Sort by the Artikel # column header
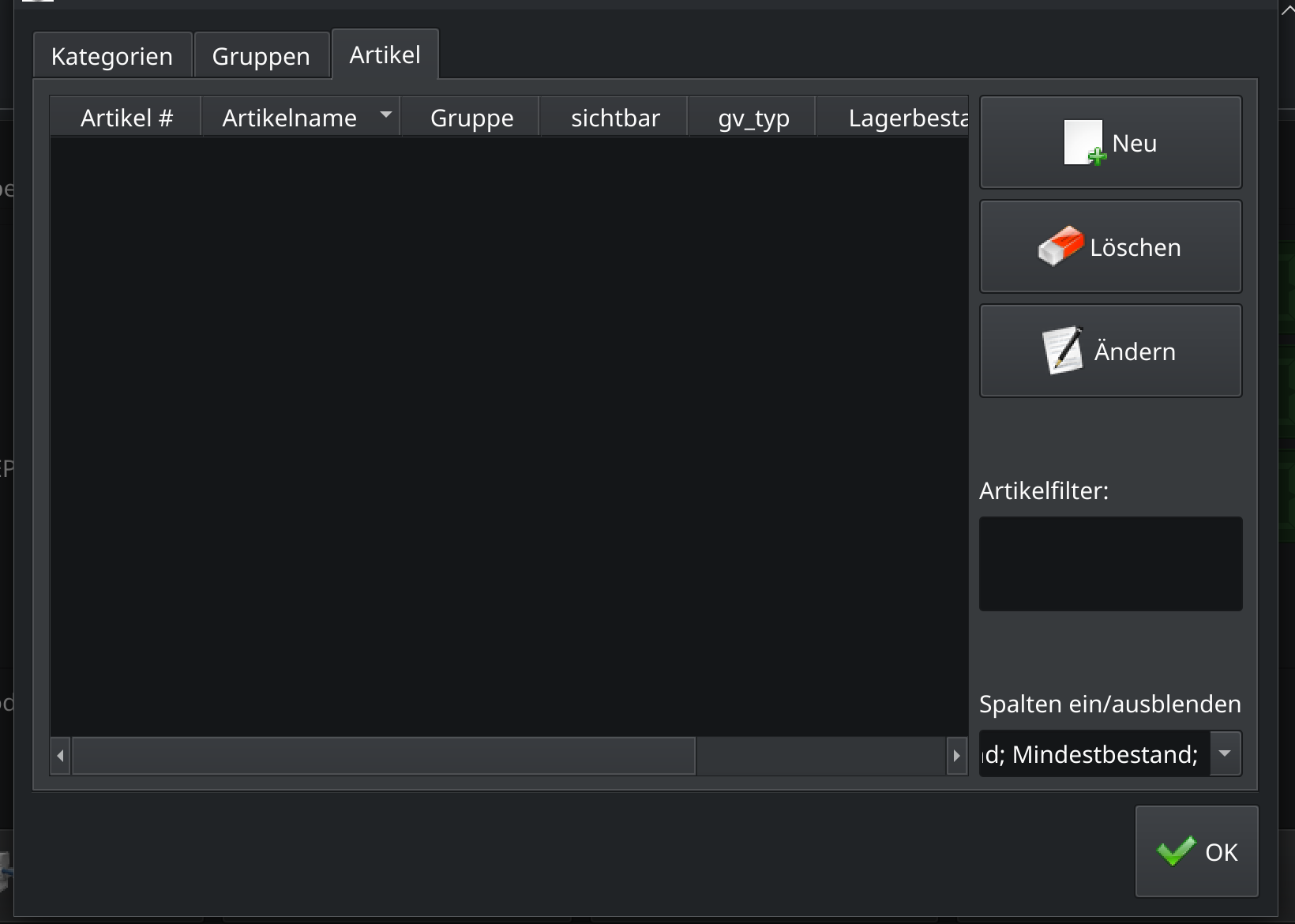Image resolution: width=1295 pixels, height=924 pixels. pos(126,118)
